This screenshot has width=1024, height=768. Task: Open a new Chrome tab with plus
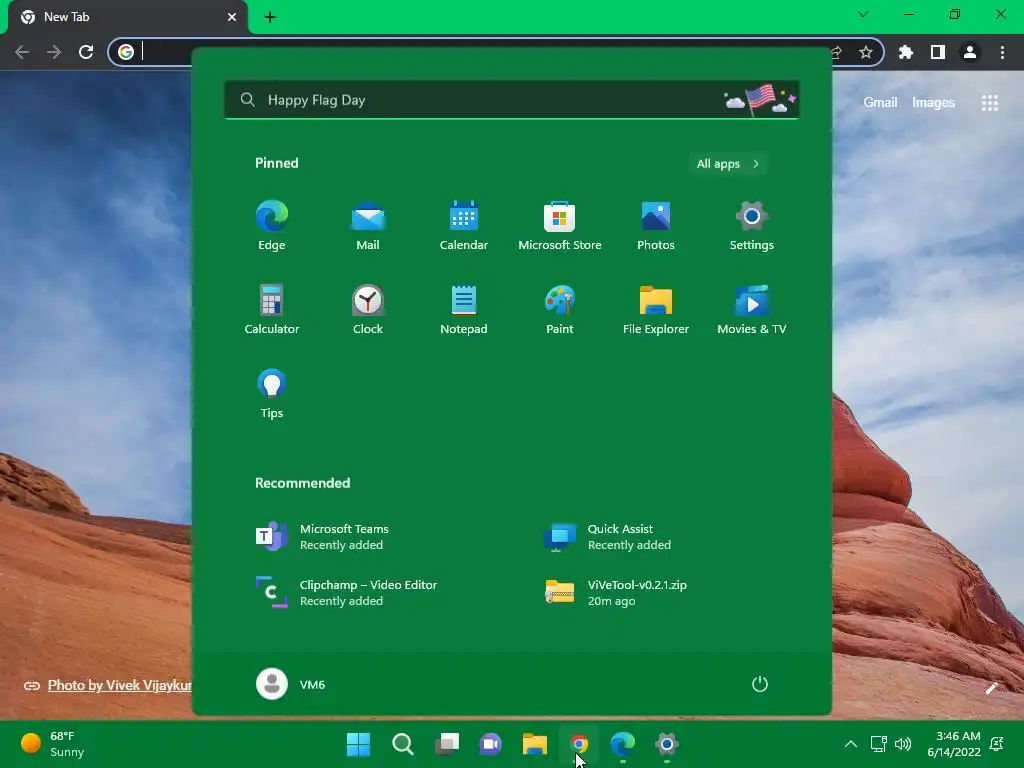[270, 17]
